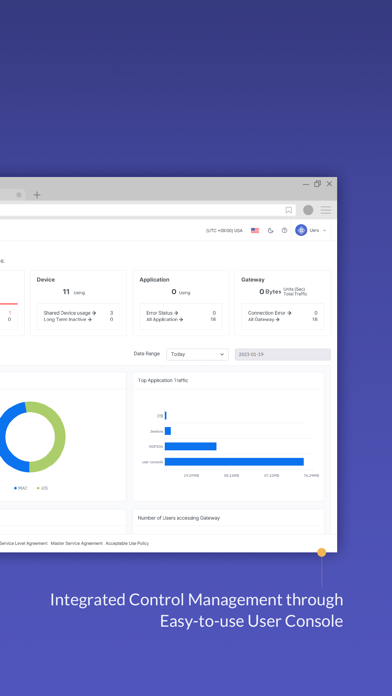Open gateway Connection Error link
Image resolution: width=392 pixels, height=696 pixels.
pos(269,313)
